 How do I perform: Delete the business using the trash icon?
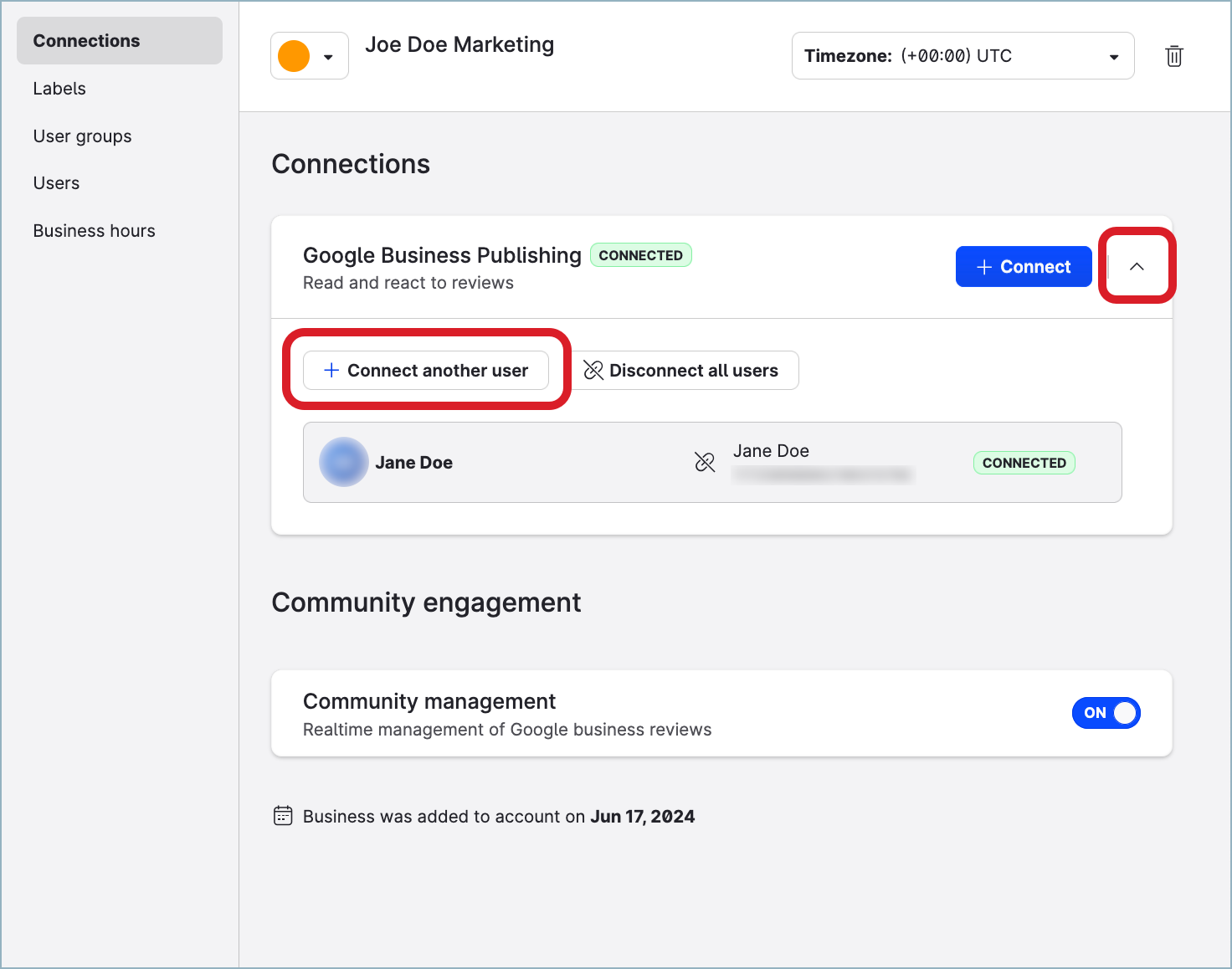click(1174, 56)
